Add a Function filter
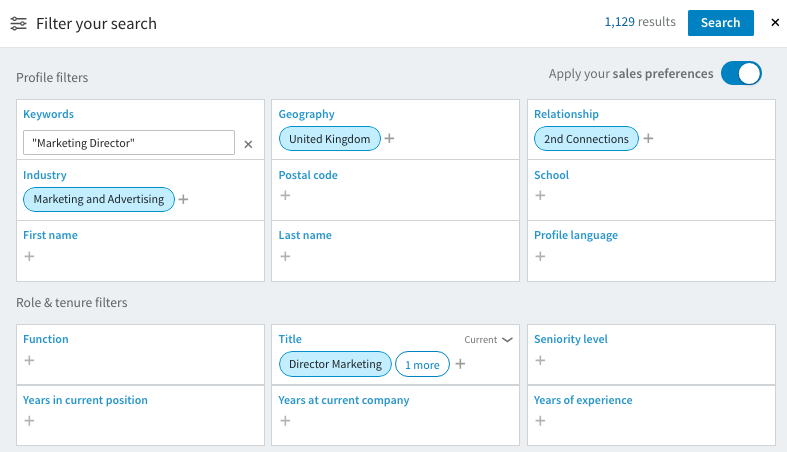The width and height of the screenshot is (787, 452). click(x=29, y=360)
